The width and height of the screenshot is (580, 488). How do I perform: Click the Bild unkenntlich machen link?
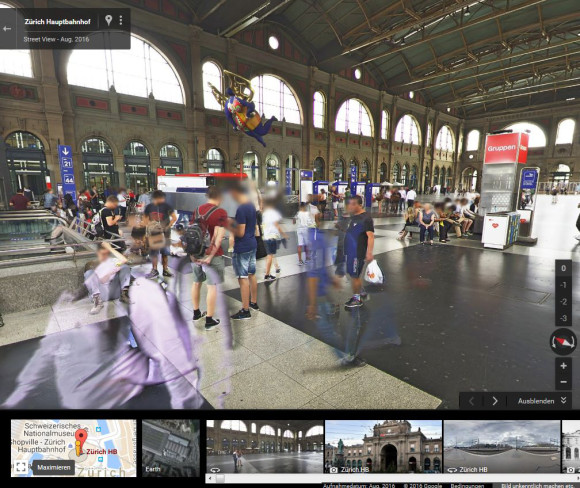[x=537, y=485]
